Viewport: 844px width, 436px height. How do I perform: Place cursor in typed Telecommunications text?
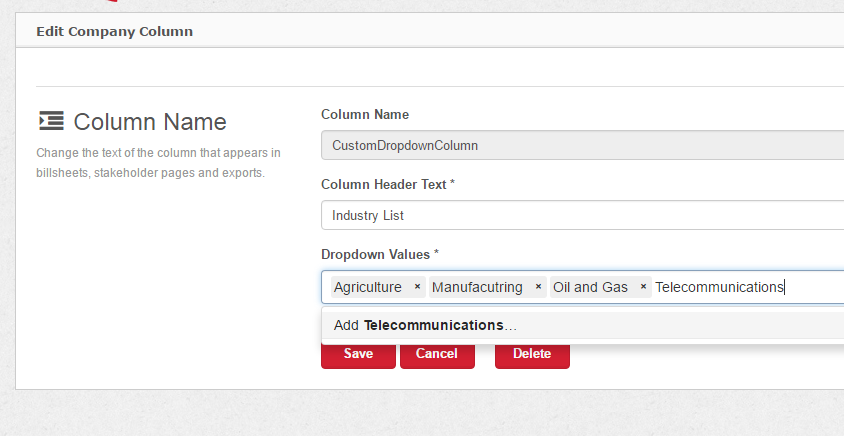[718, 287]
